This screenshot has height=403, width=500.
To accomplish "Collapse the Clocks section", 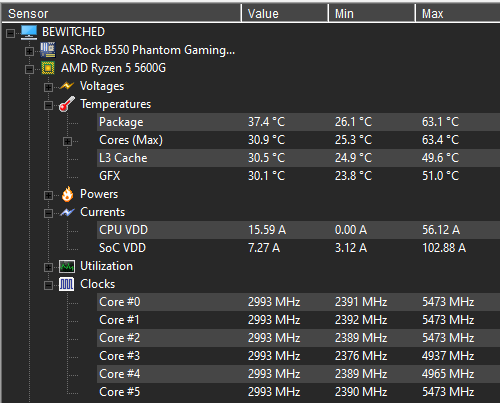I will click(x=48, y=285).
